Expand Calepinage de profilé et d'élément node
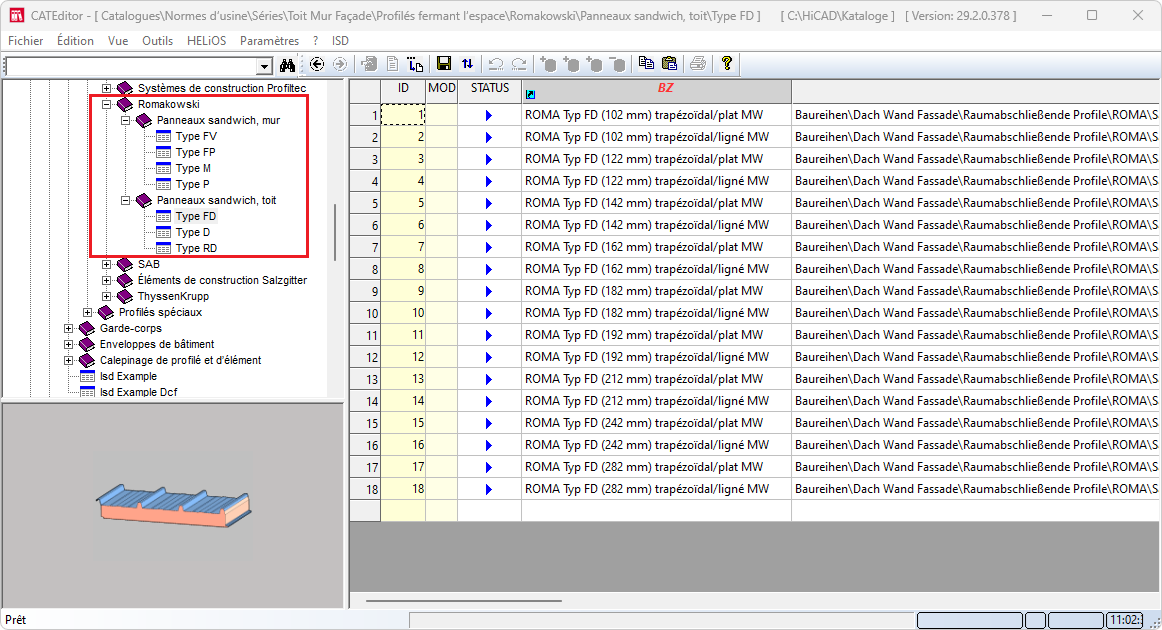The width and height of the screenshot is (1162, 630). pyautogui.click(x=68, y=360)
